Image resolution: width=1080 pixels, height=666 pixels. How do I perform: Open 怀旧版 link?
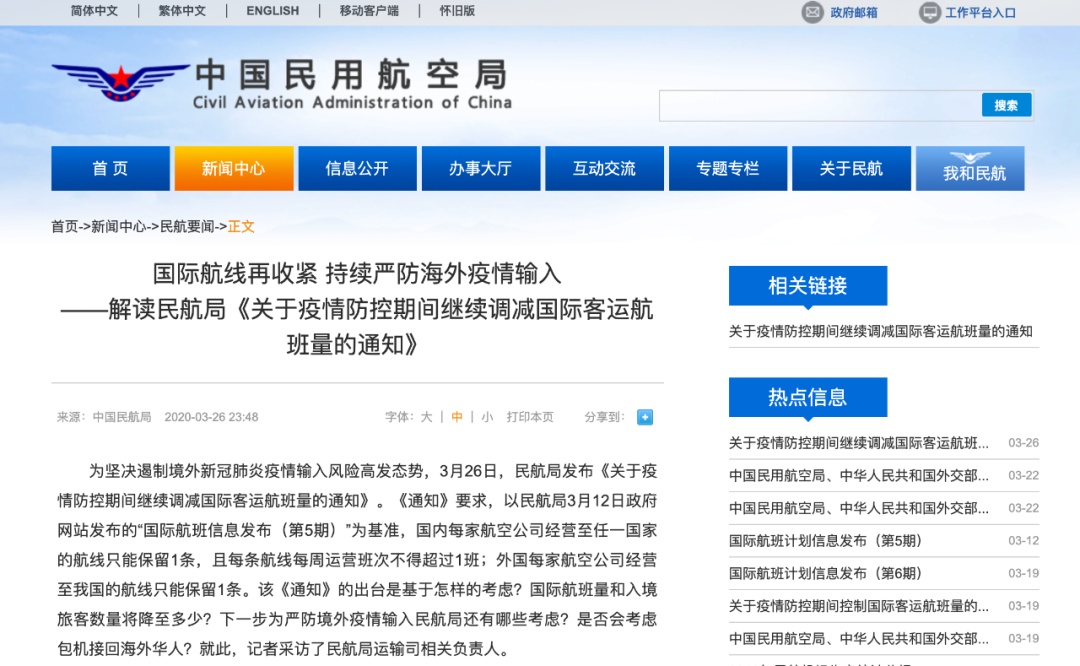click(457, 11)
